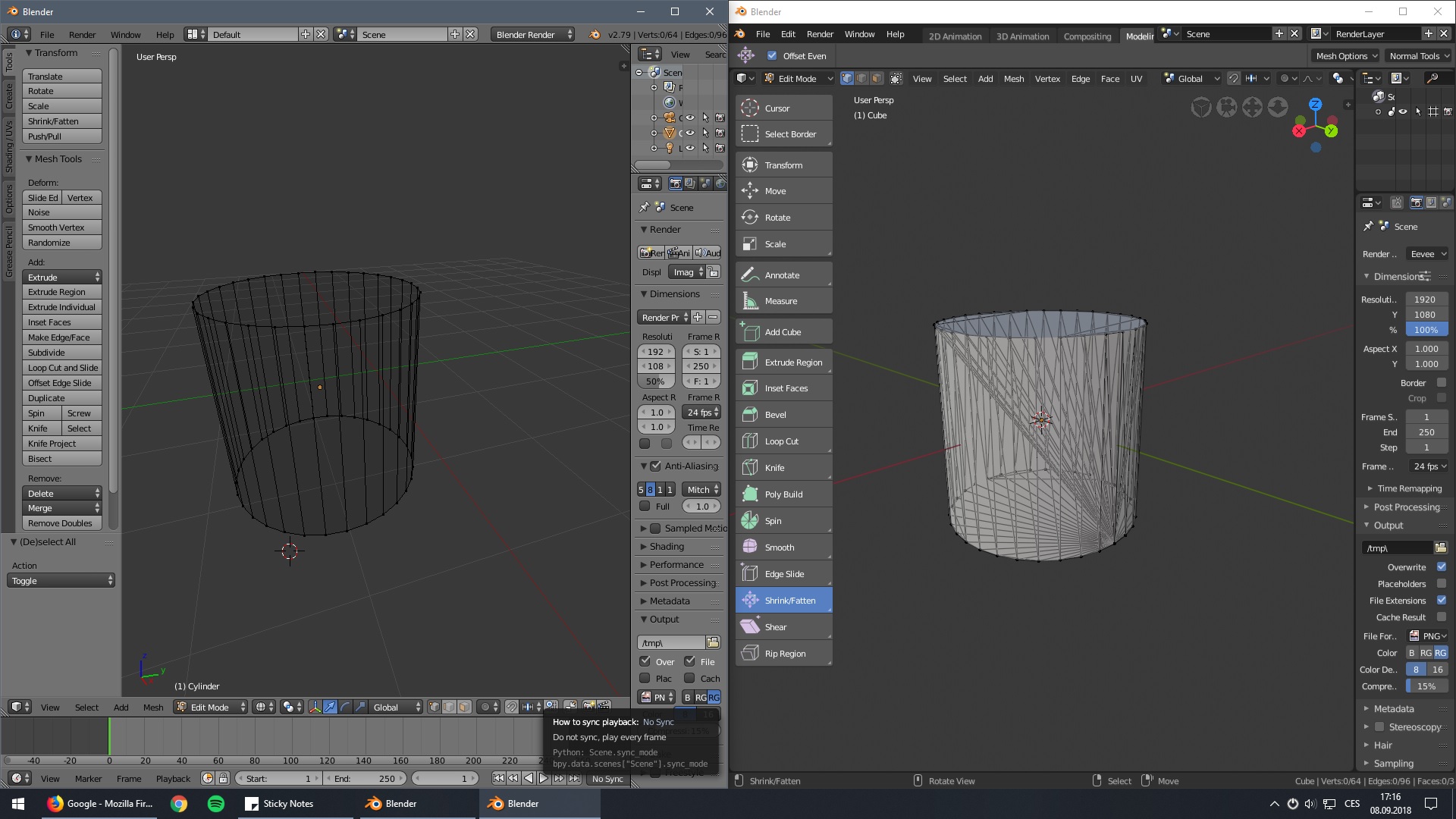Choose the Add Cube tool
Screen dimensions: 1456x819
coord(783,332)
